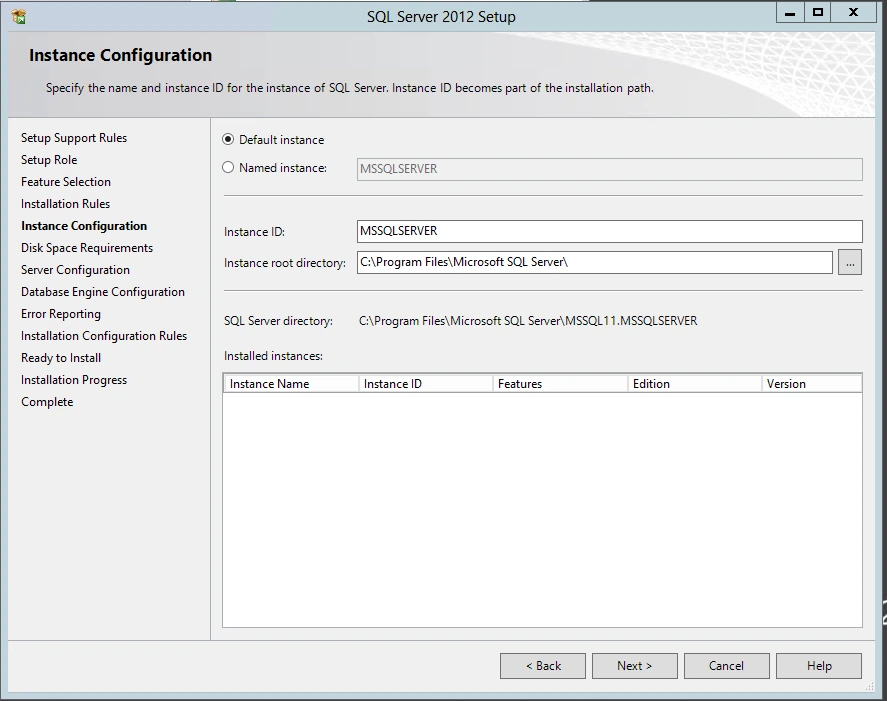Go to Error Reporting step
887x701 pixels.
[x=61, y=314]
